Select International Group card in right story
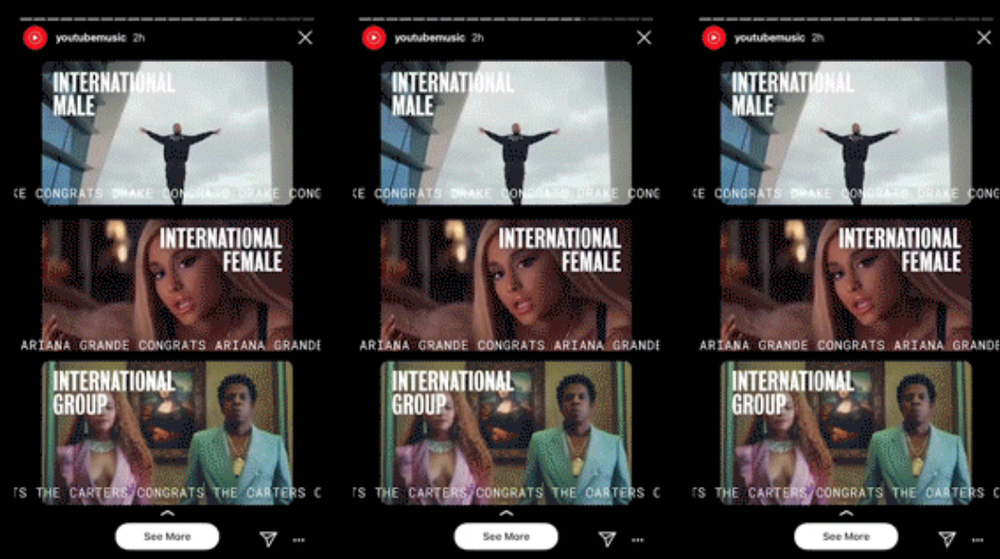This screenshot has width=1000, height=559. point(846,433)
